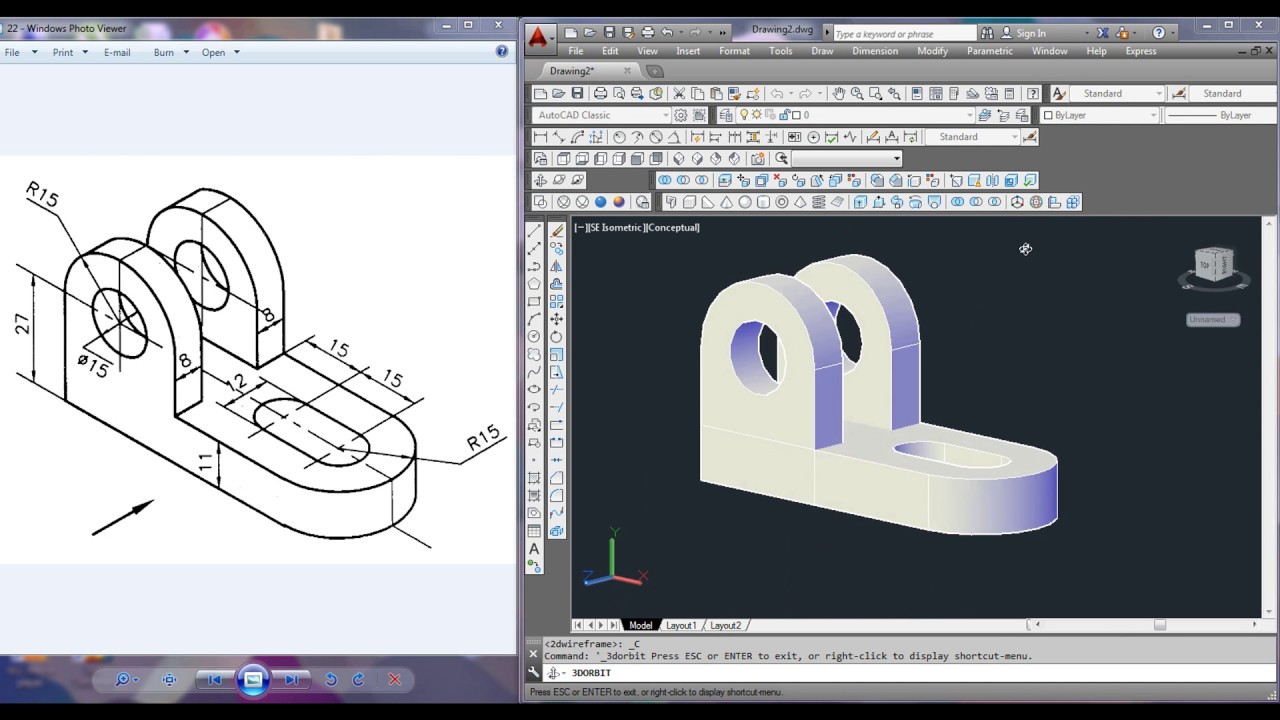Choose the Move tool in Modify toolbar
Viewport: 1280px width, 720px height.
pyautogui.click(x=557, y=319)
